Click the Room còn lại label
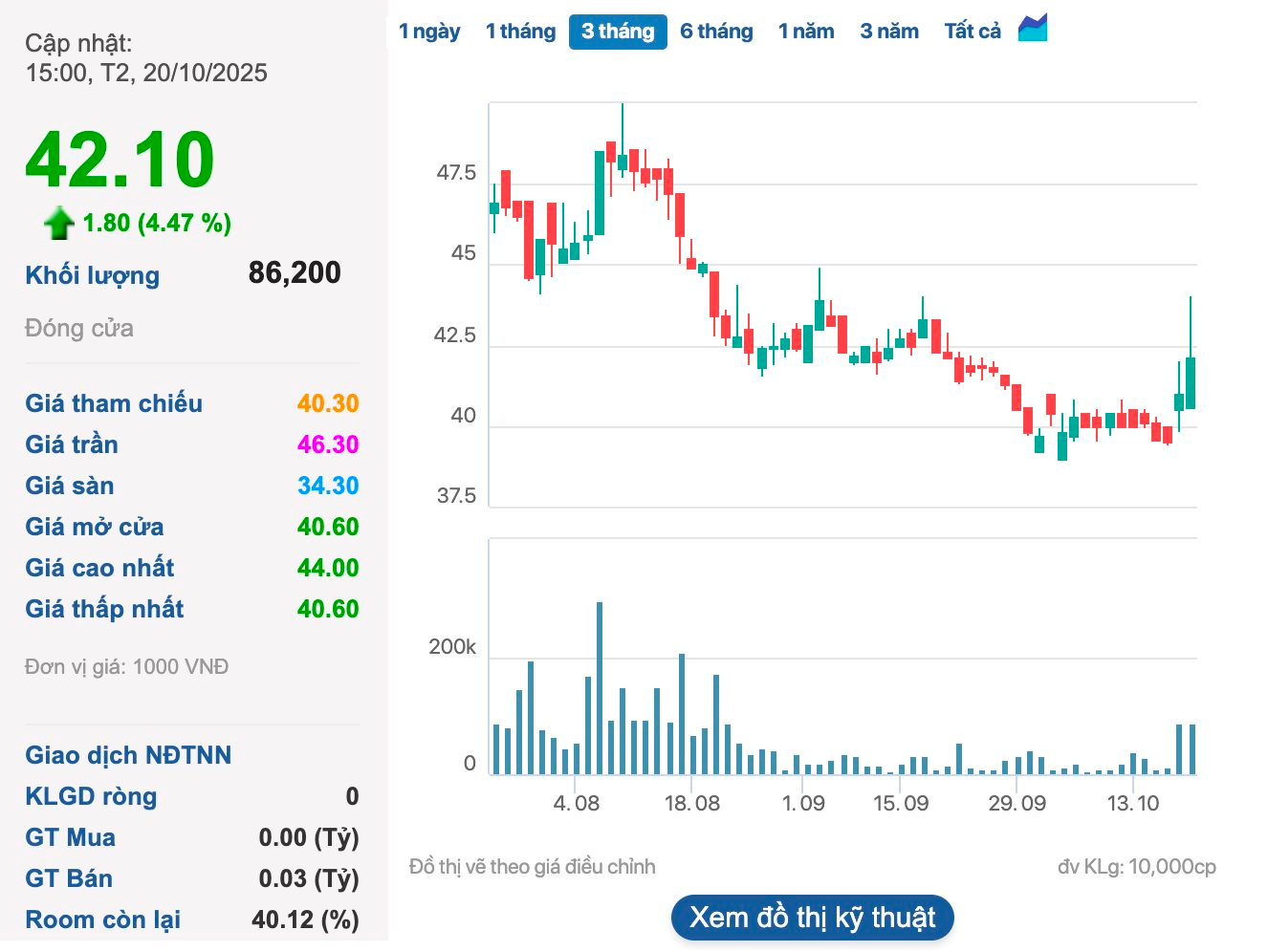The height and width of the screenshot is (952, 1268). coord(102,920)
